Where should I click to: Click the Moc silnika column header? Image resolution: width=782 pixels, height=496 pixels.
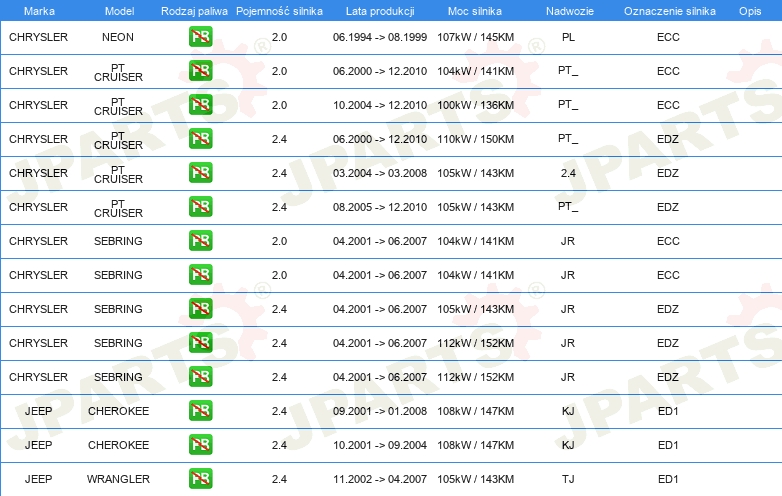pos(475,11)
